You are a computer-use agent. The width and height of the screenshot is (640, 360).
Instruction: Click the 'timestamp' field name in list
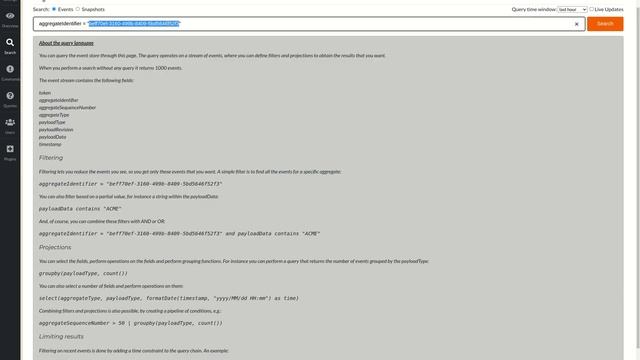tap(50, 144)
